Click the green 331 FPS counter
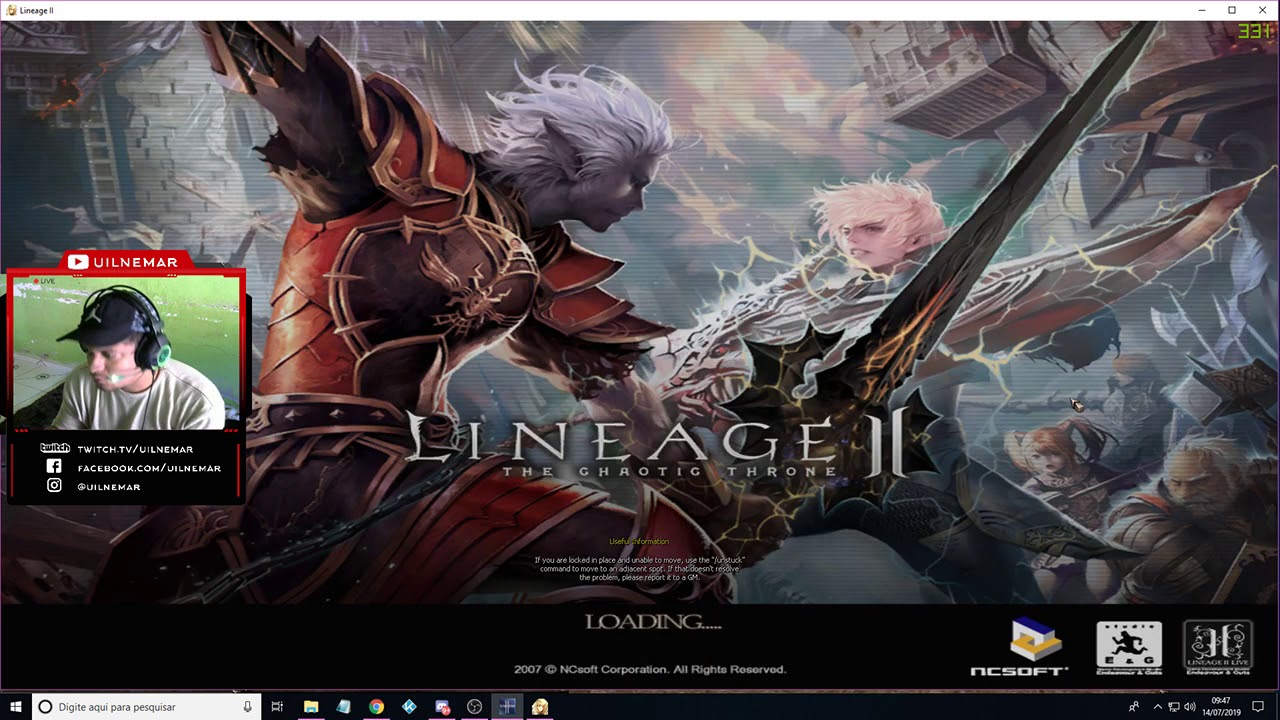1280x720 pixels. click(x=1254, y=31)
